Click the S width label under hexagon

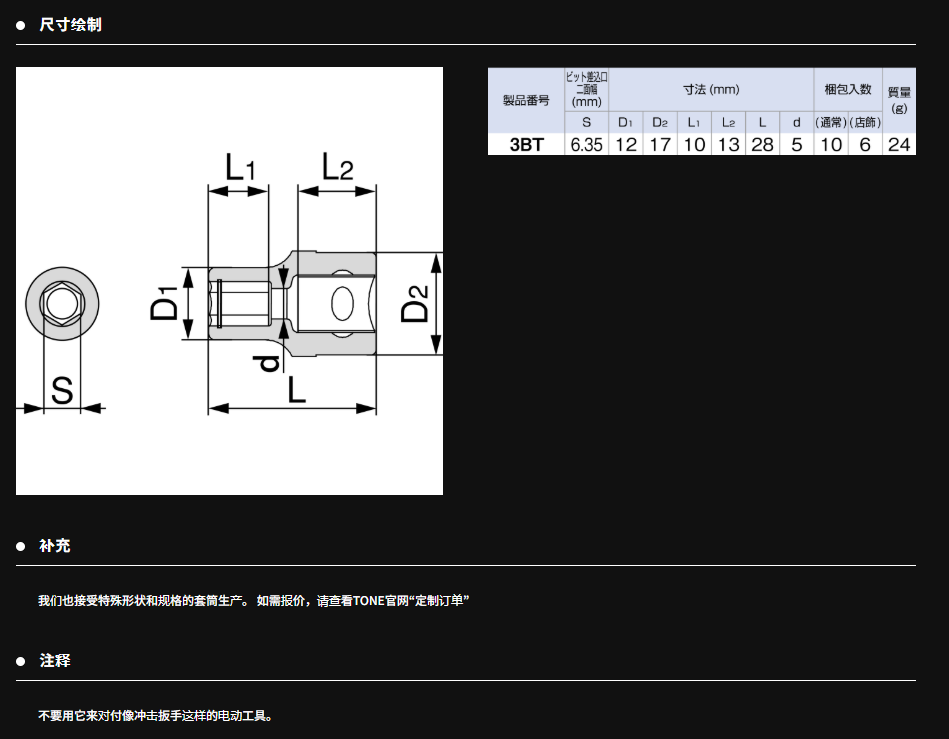pos(62,391)
